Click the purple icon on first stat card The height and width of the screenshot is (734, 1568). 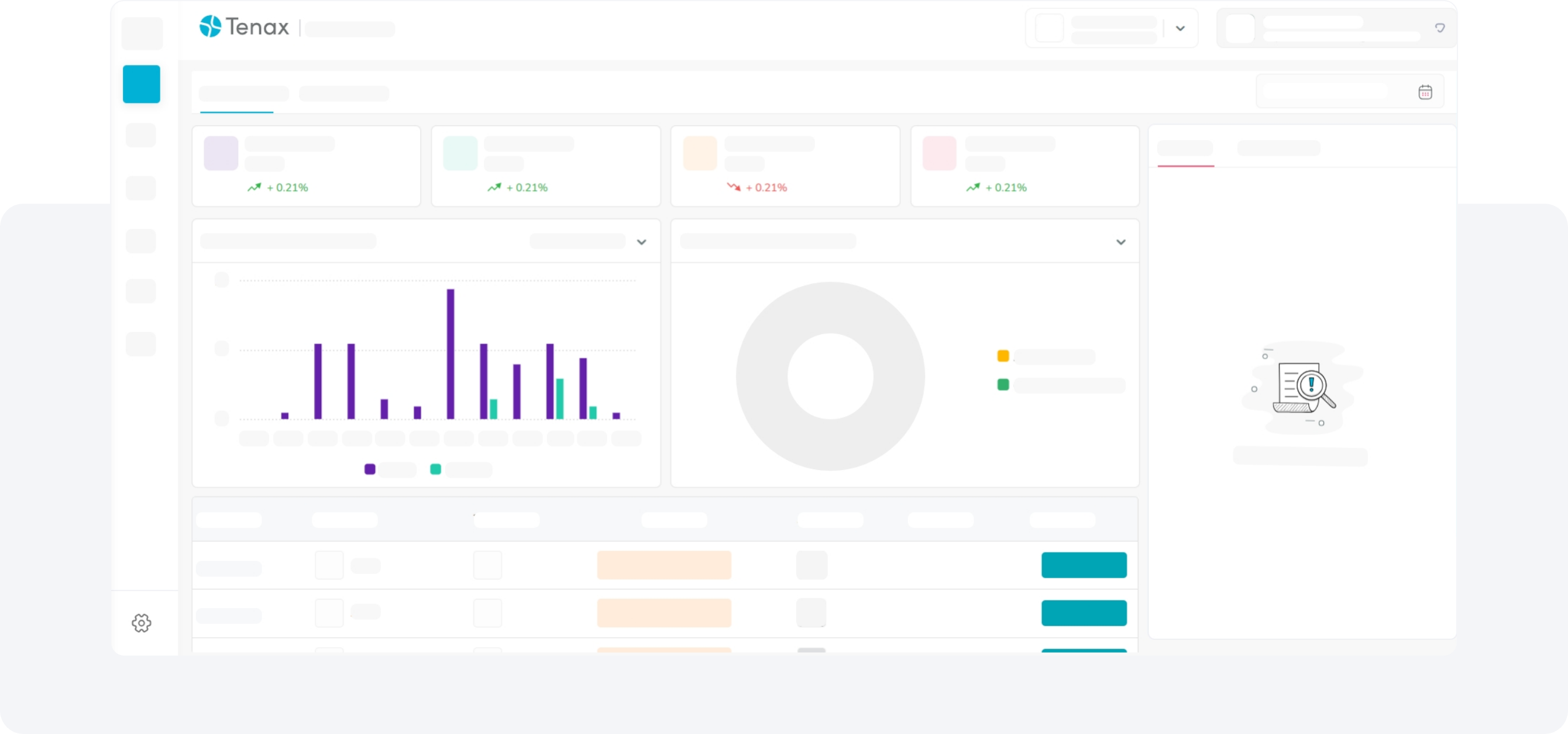221,153
